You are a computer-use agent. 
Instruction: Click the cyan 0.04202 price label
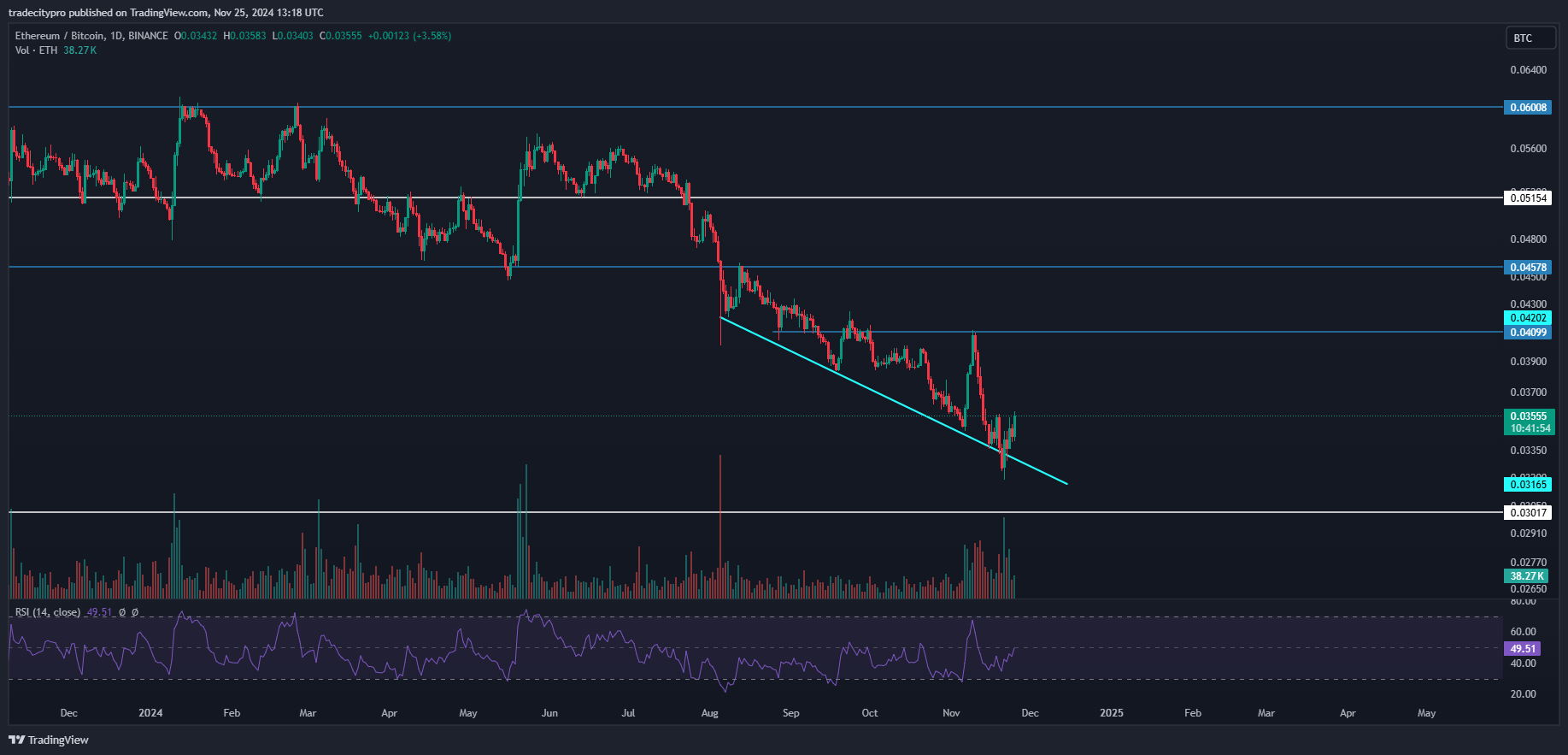tap(1528, 318)
